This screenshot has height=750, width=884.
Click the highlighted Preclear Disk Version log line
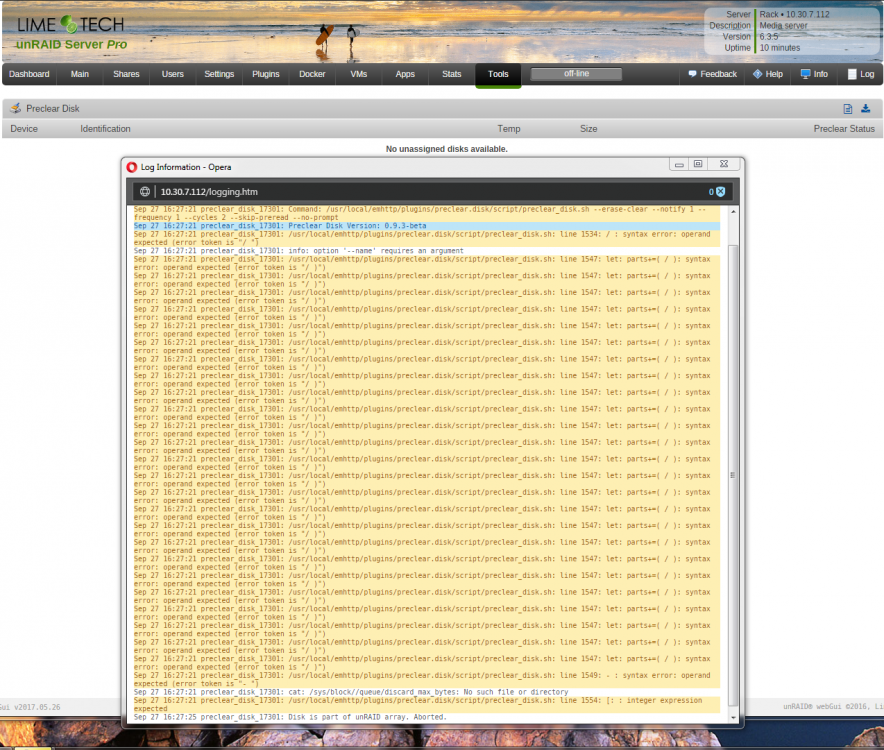coord(427,226)
